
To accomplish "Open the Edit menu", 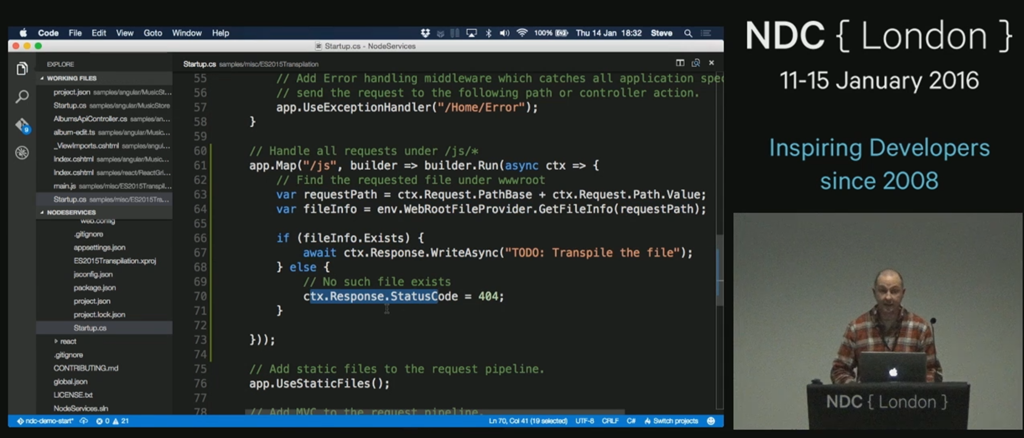I will (99, 33).
